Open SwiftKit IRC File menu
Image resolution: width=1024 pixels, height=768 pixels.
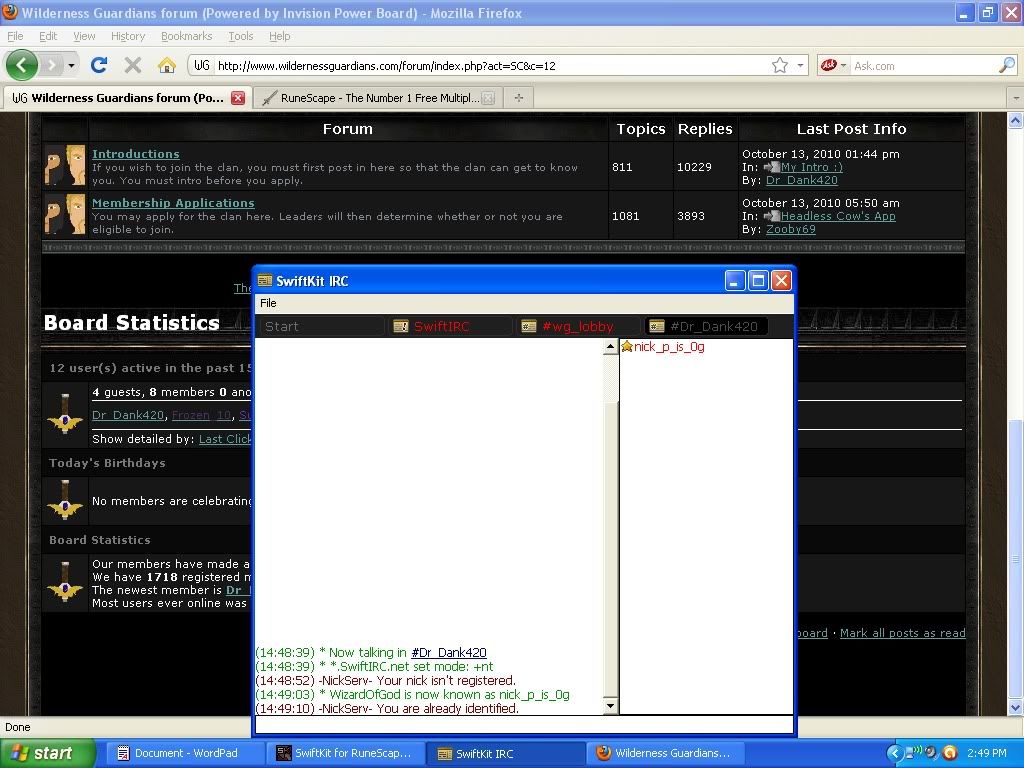[268, 303]
